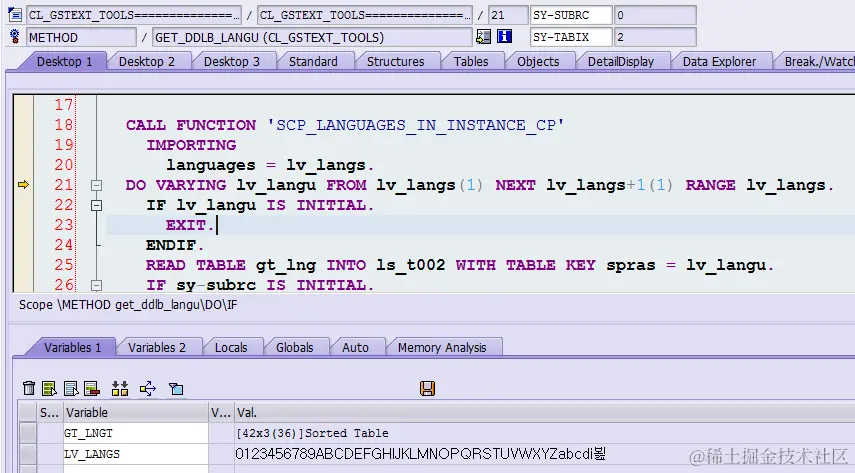Collapse the IF block at line 22
Image resolution: width=855 pixels, height=473 pixels.
tap(97, 206)
